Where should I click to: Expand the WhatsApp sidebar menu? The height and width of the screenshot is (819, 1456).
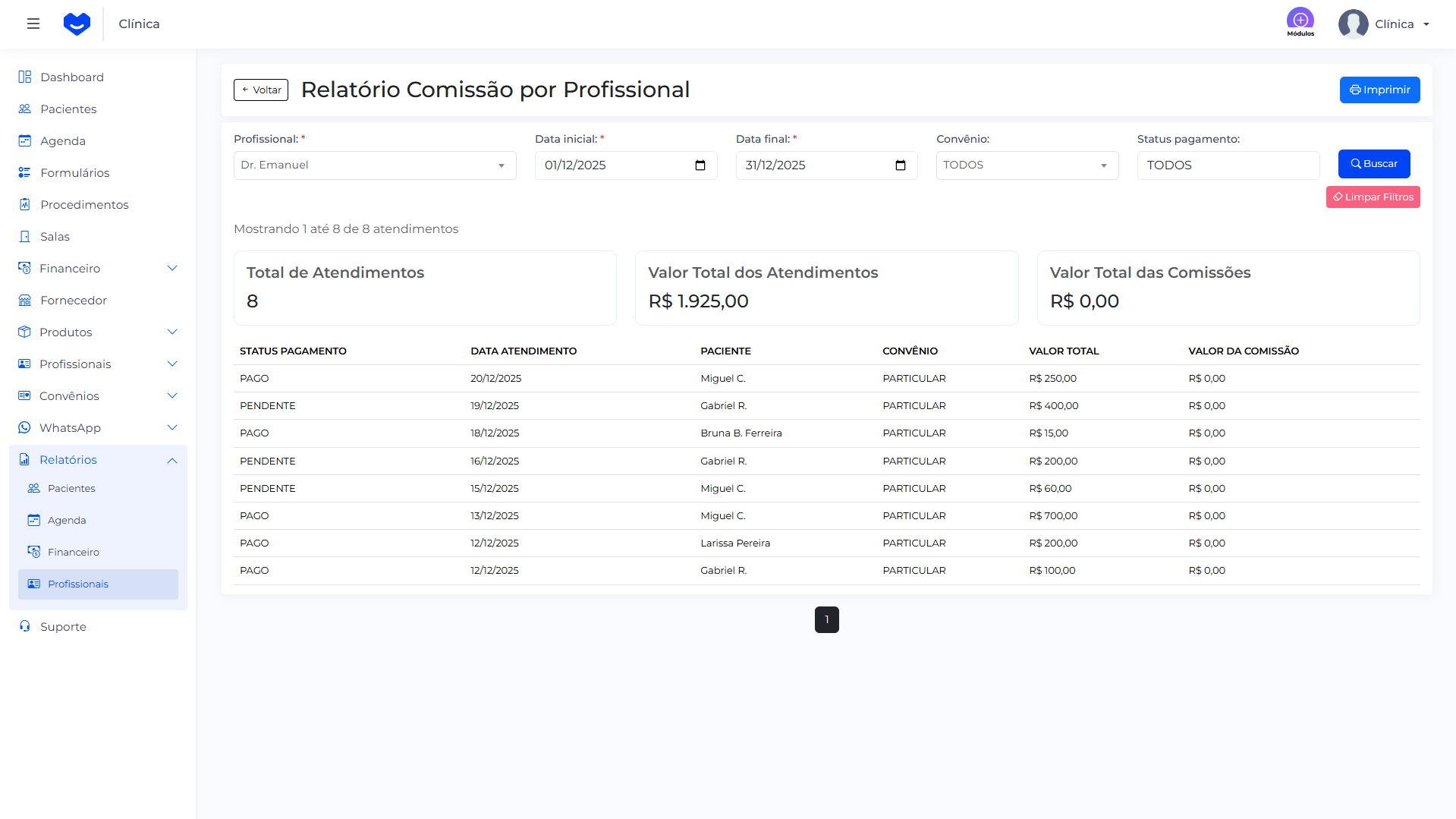pos(172,428)
